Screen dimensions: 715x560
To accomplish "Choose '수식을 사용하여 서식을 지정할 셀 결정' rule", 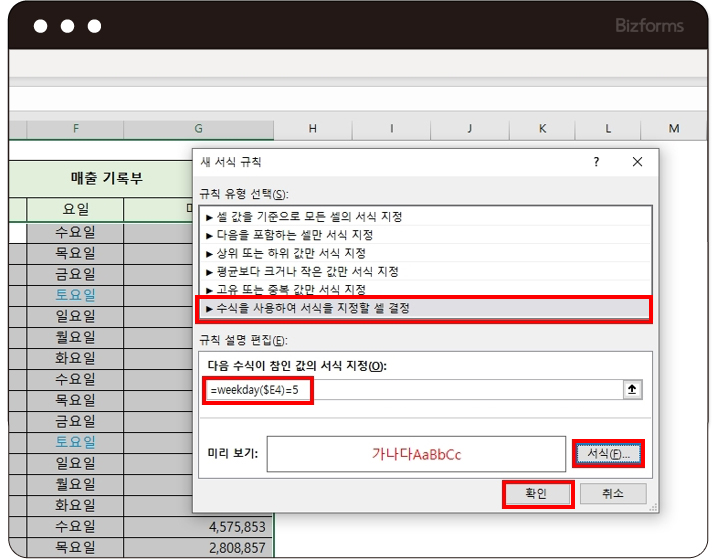I will coord(313,308).
